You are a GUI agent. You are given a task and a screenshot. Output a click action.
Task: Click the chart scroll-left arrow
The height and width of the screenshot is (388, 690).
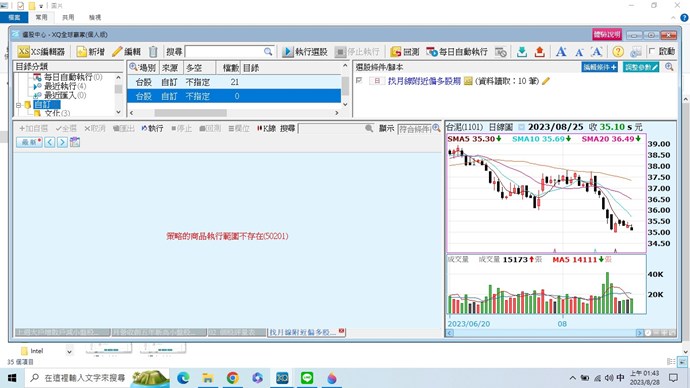click(x=450, y=333)
